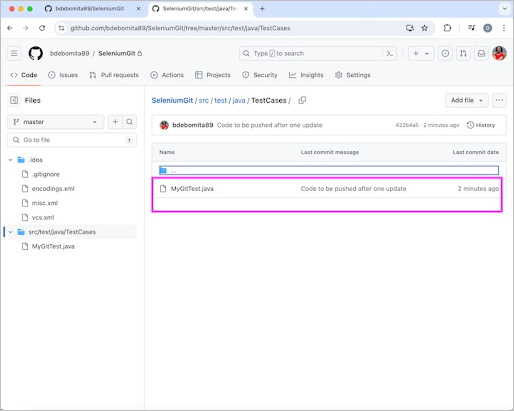Open the notifications inbox icon
514x411 pixels.
pyautogui.click(x=481, y=53)
